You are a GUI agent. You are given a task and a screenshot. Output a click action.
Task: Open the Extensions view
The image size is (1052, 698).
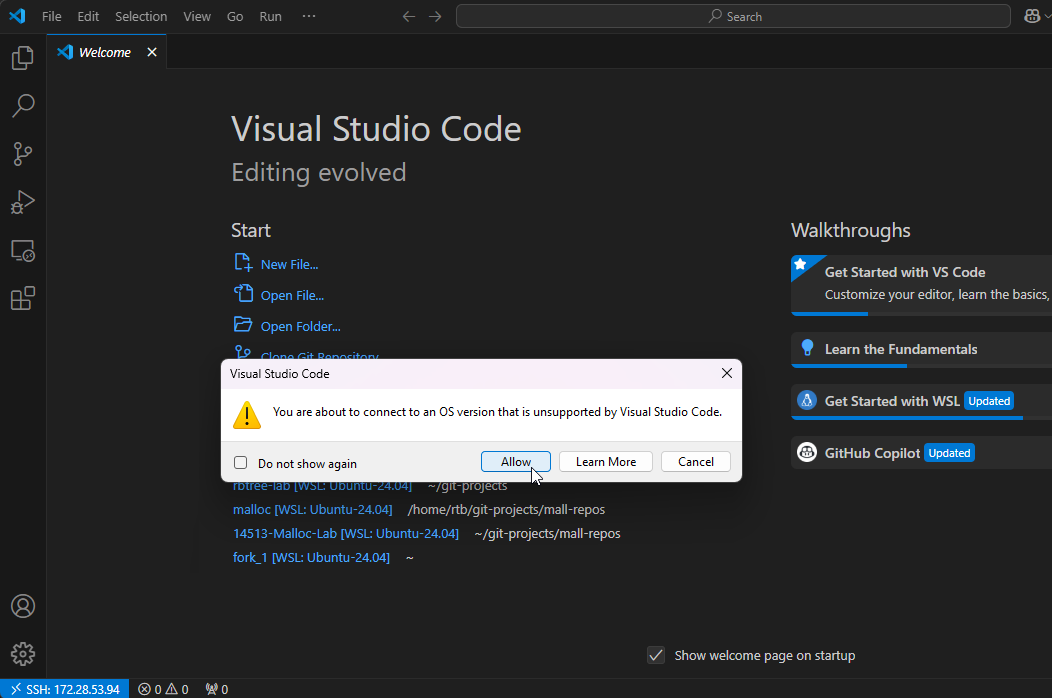23,299
